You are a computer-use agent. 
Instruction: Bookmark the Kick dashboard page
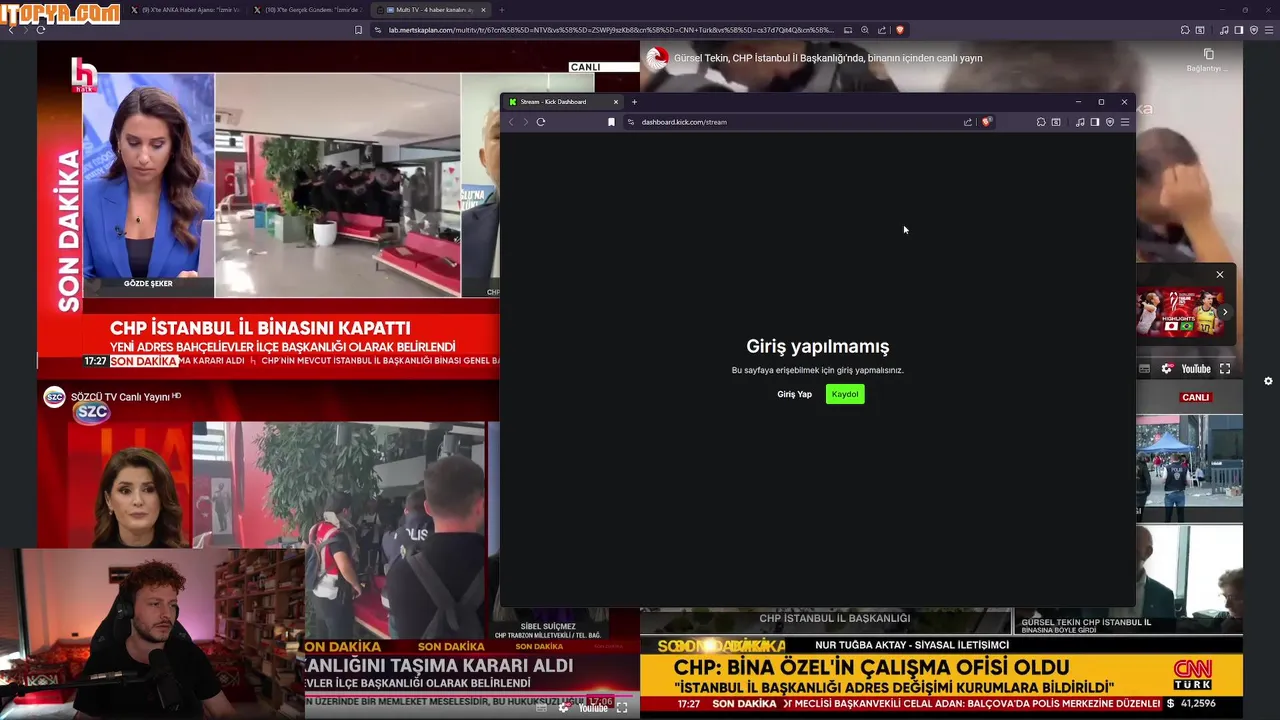(611, 122)
